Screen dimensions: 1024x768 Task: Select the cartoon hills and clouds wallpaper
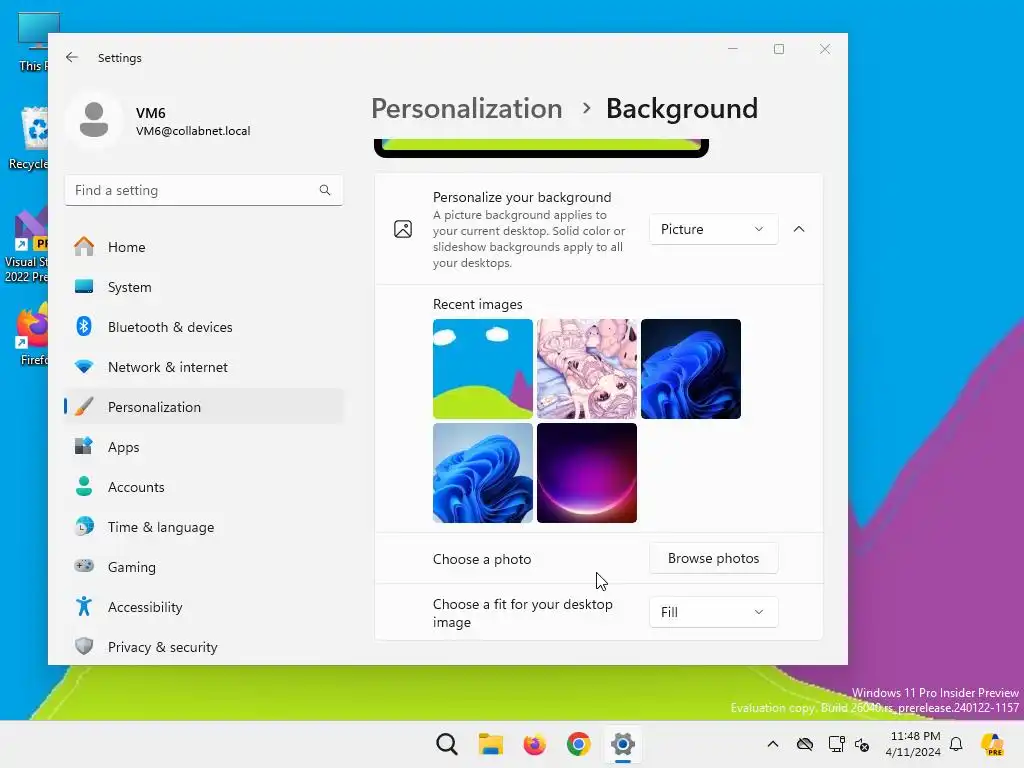(x=483, y=369)
